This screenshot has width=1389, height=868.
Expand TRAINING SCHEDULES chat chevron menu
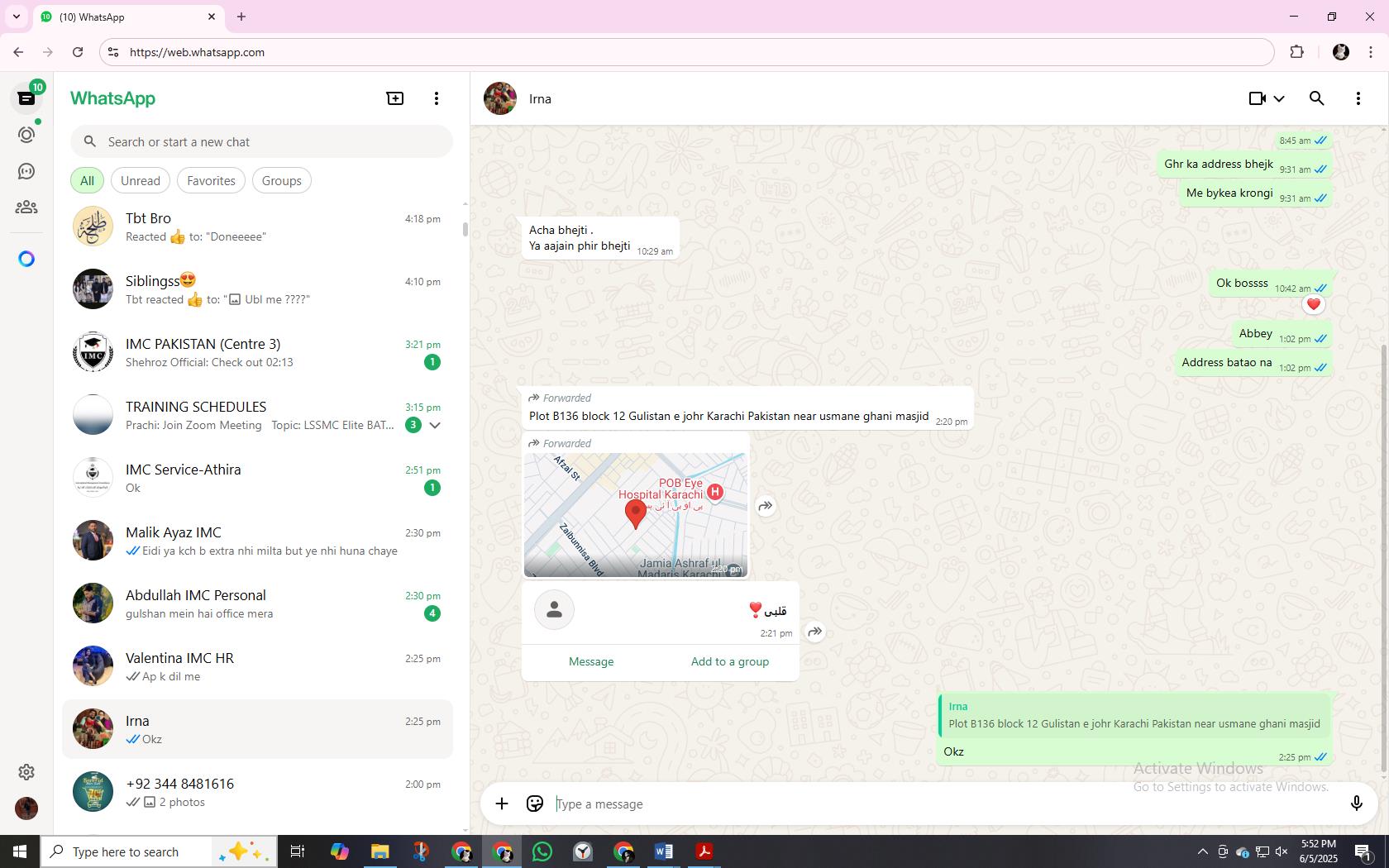[x=435, y=425]
